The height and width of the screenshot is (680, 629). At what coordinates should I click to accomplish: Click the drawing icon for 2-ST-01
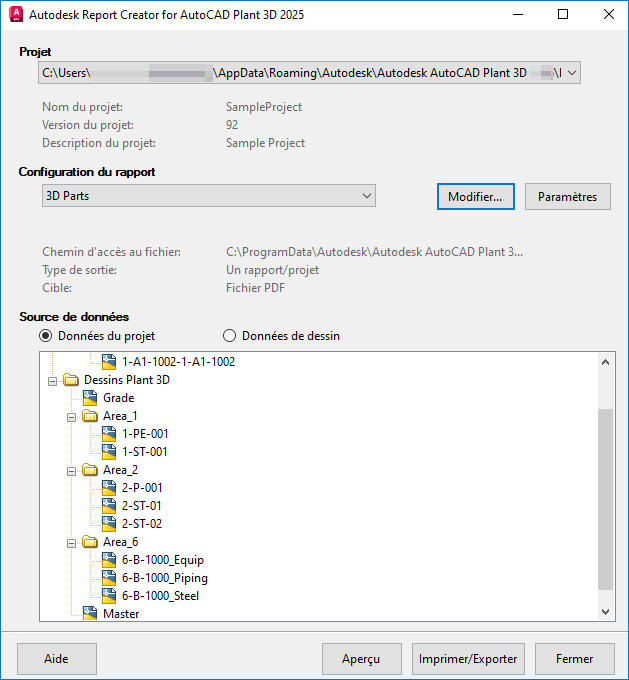point(109,506)
